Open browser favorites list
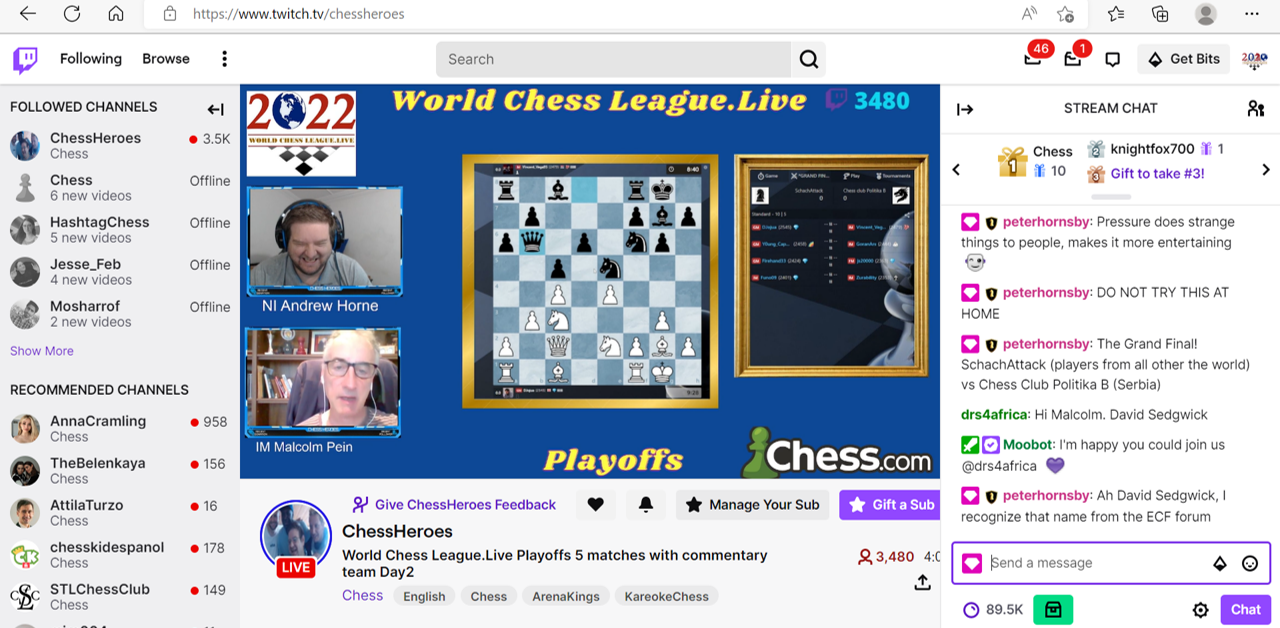 pos(1116,14)
